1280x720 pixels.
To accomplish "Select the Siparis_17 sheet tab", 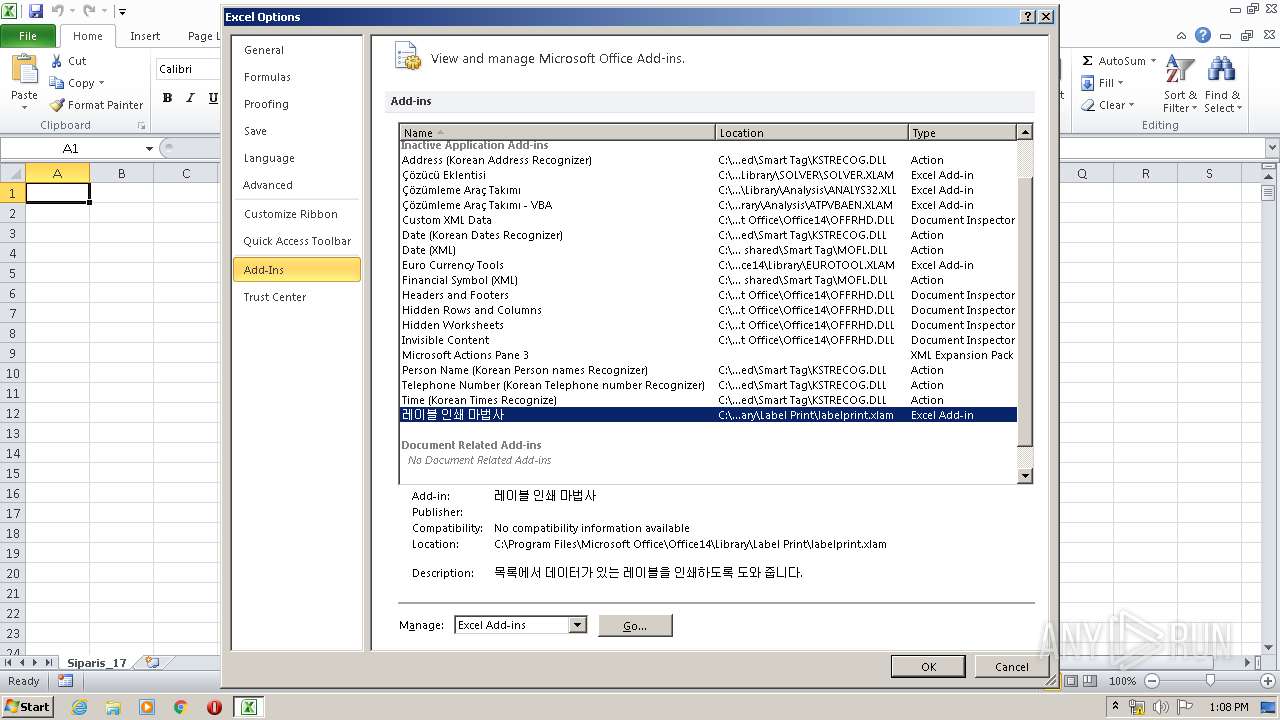I will click(97, 662).
